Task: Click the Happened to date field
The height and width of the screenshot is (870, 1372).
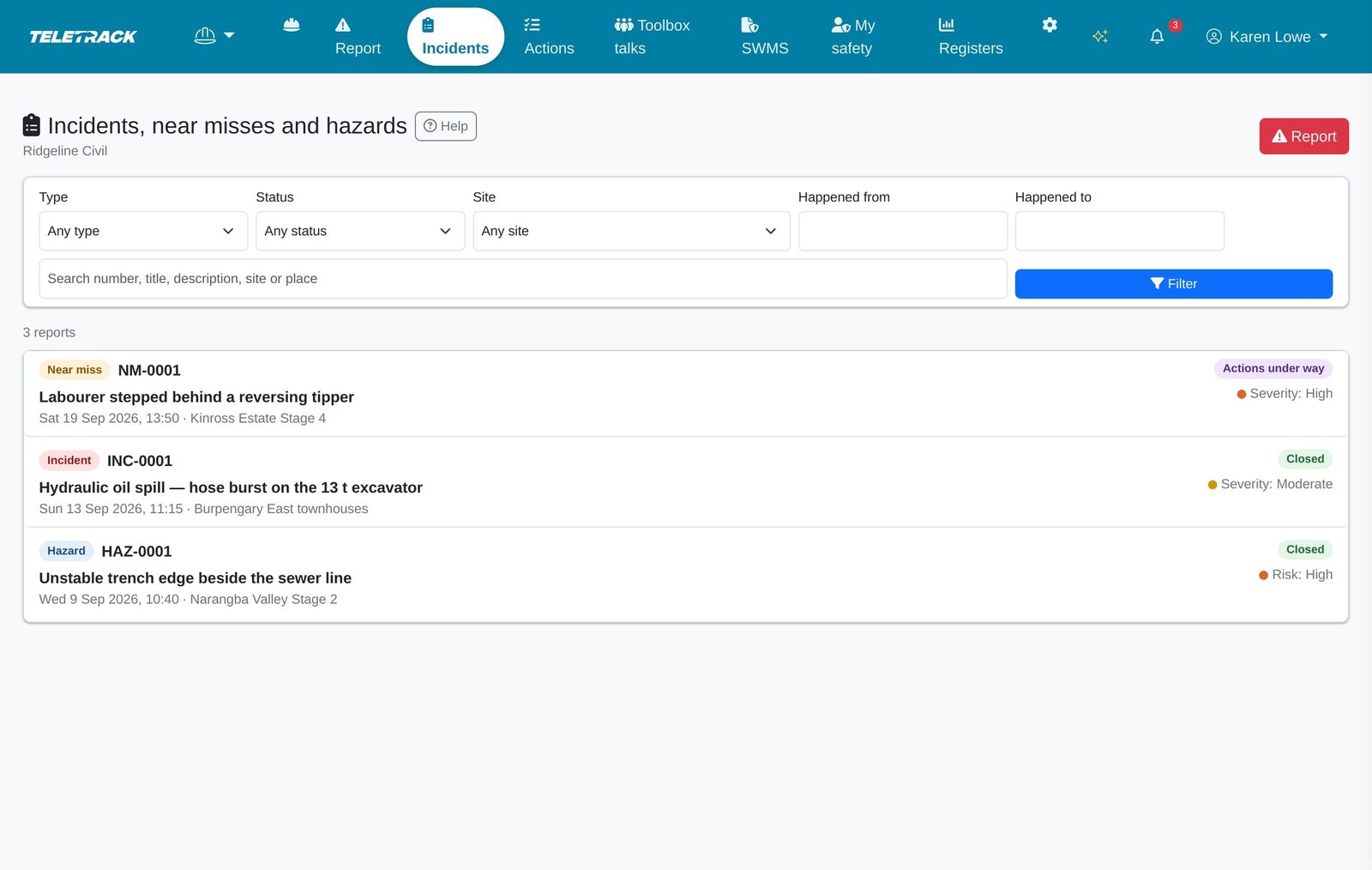Action: click(x=1120, y=231)
